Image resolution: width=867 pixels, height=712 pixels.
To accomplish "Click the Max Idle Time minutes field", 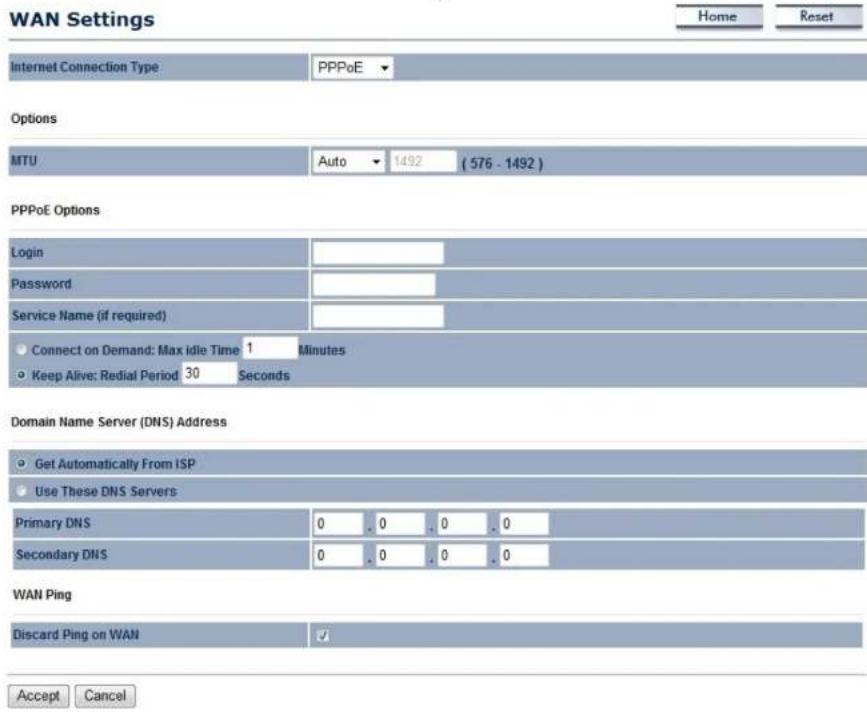I will pos(270,348).
